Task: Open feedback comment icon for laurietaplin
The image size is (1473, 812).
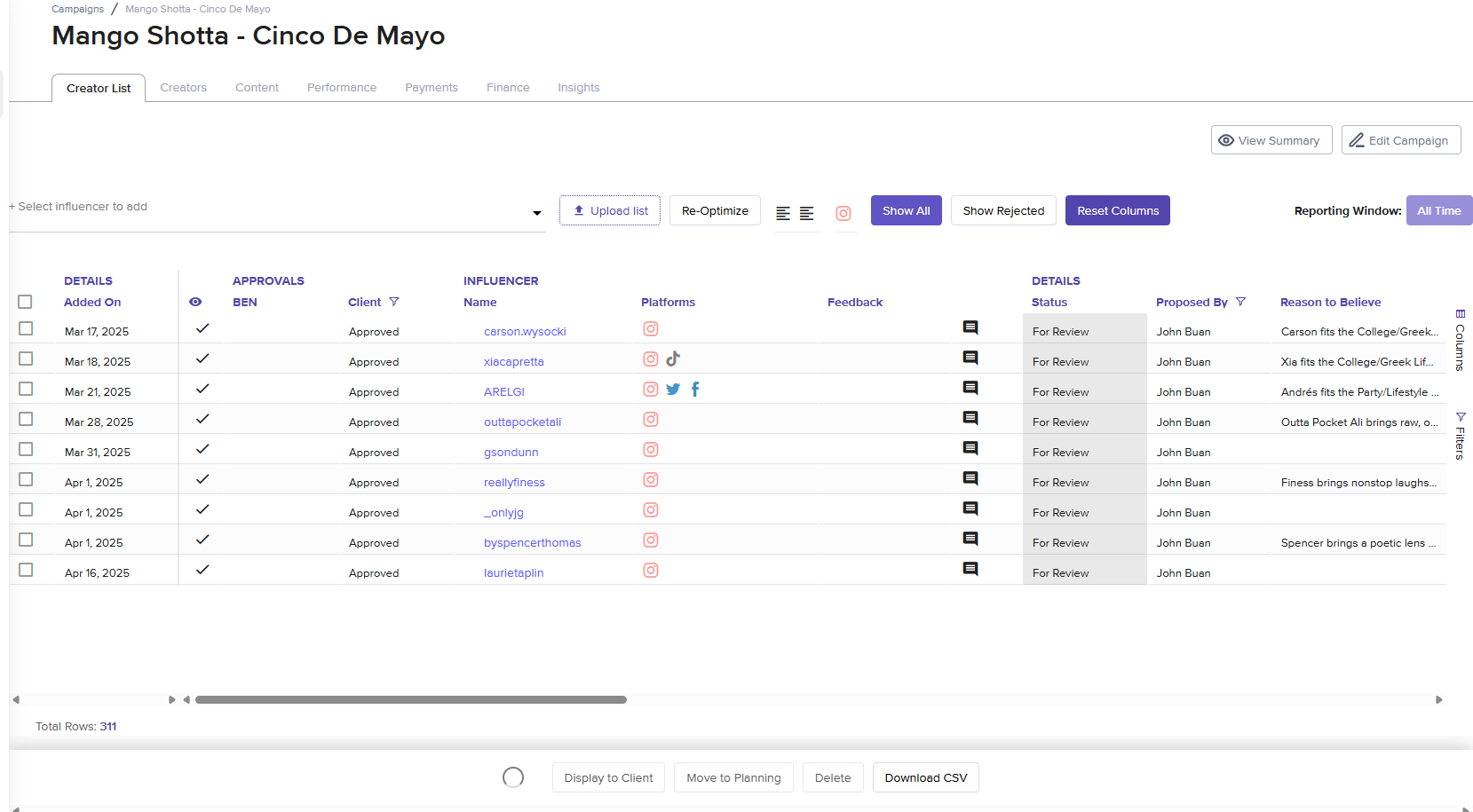Action: point(970,570)
